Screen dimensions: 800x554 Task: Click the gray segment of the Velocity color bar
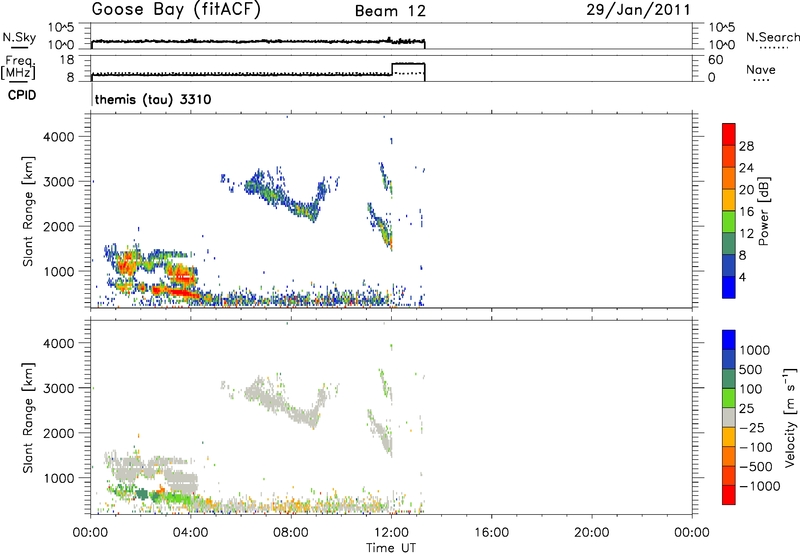tap(729, 418)
